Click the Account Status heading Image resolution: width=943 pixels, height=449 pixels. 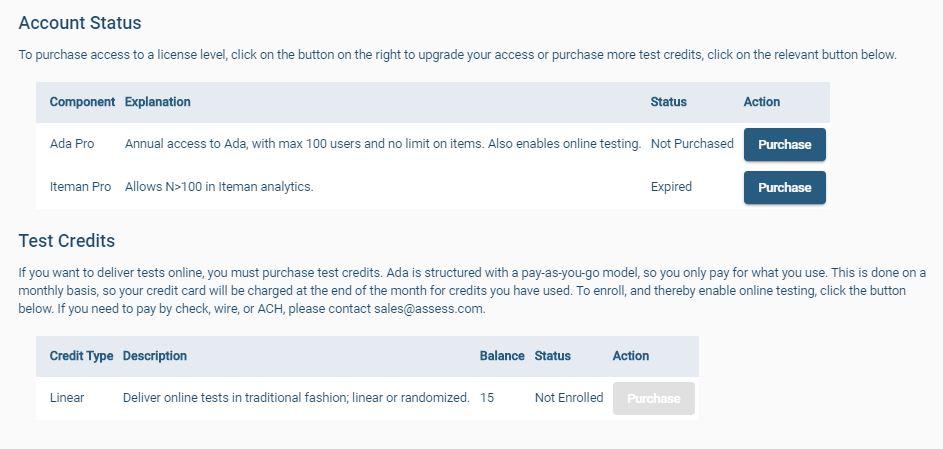[80, 22]
